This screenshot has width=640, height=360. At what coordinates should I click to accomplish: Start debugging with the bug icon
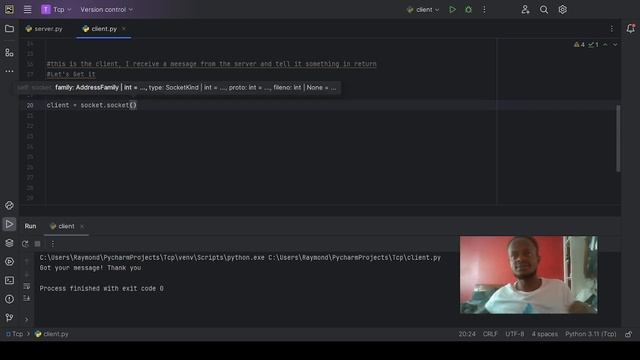(x=469, y=9)
